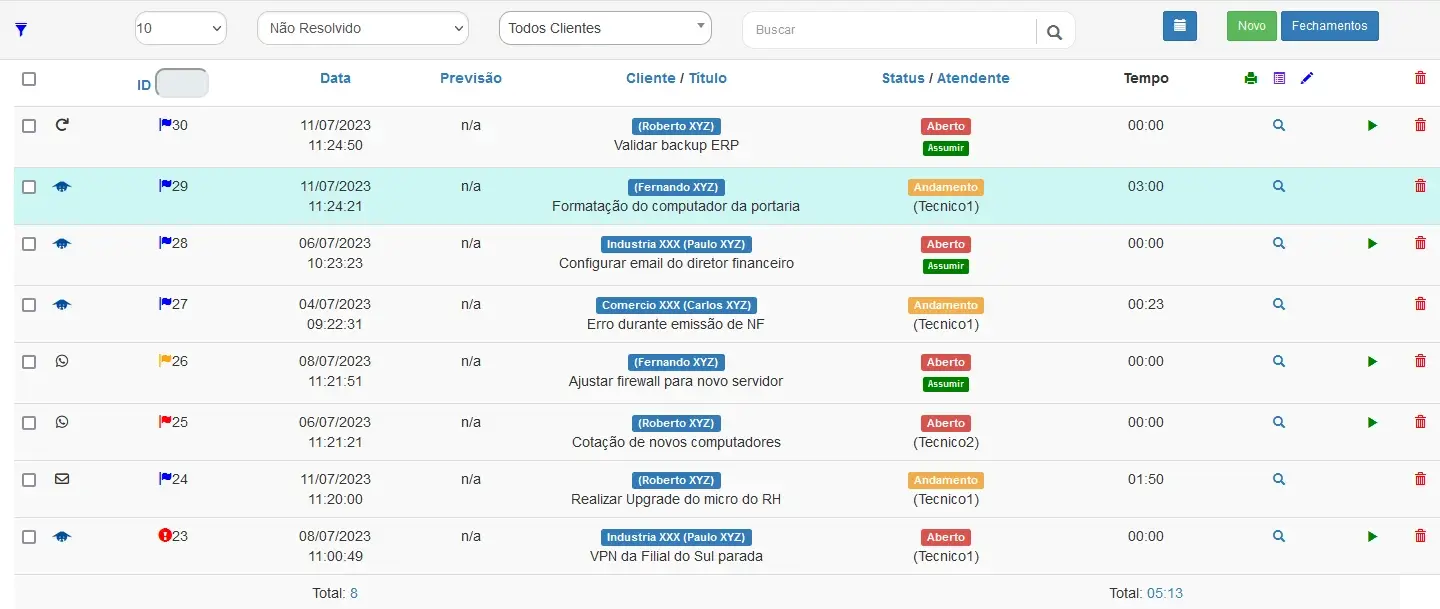Viewport: 1440px width, 609px height.
Task: Click the blue pencil edit icon in header
Action: 1306,78
